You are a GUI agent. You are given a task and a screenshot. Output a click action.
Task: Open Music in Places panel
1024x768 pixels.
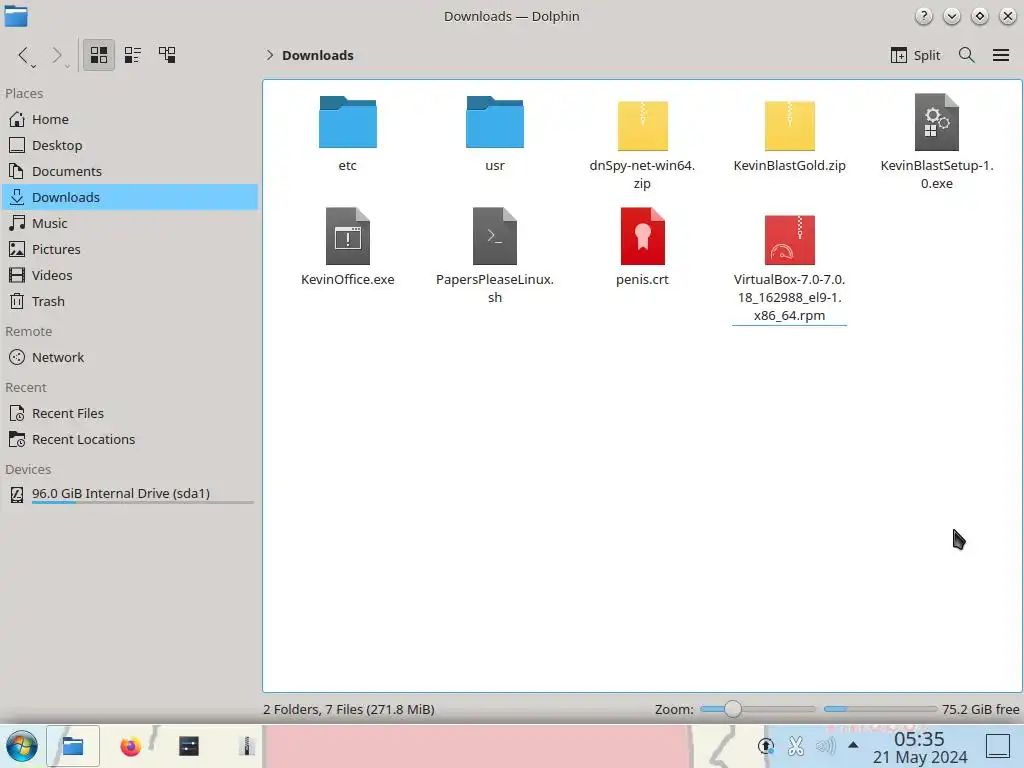pyautogui.click(x=130, y=223)
